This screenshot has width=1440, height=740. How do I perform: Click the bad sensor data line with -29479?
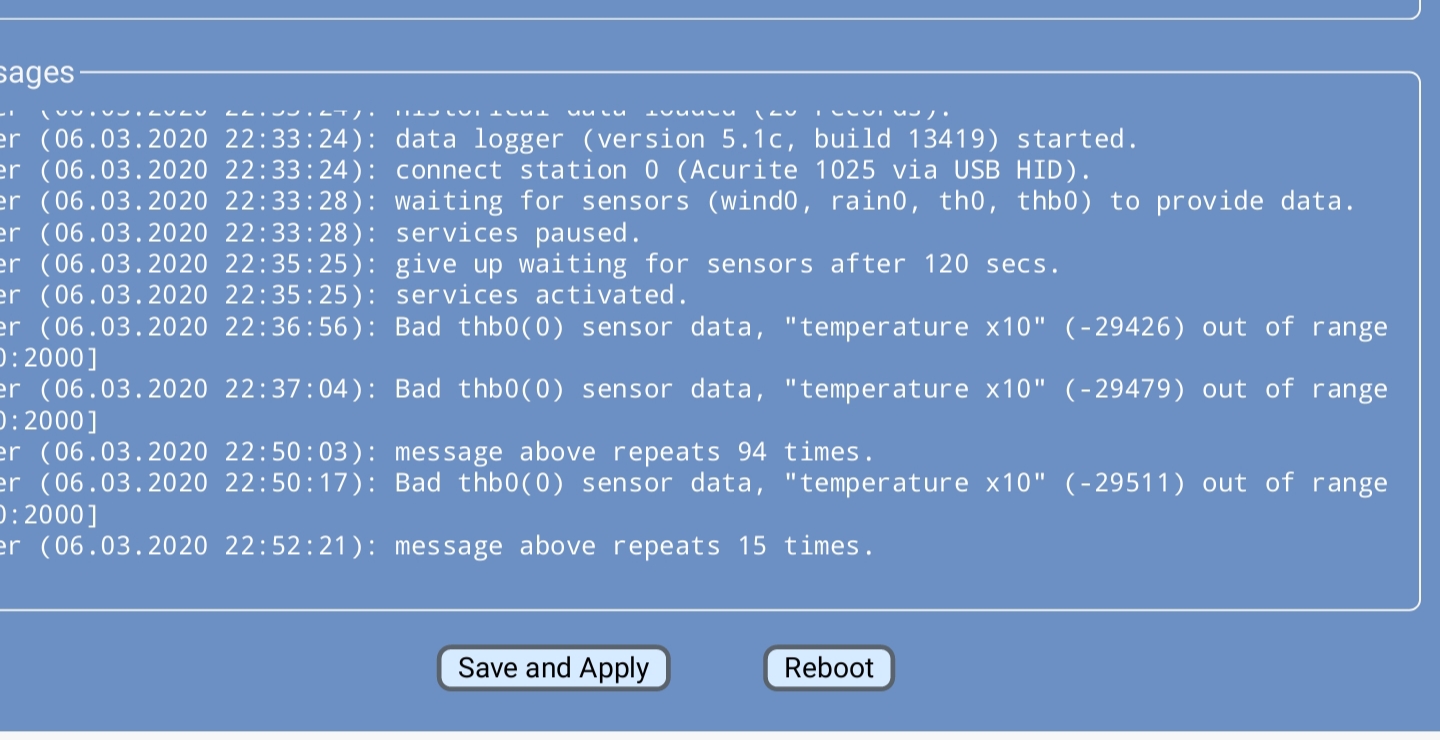(890, 389)
